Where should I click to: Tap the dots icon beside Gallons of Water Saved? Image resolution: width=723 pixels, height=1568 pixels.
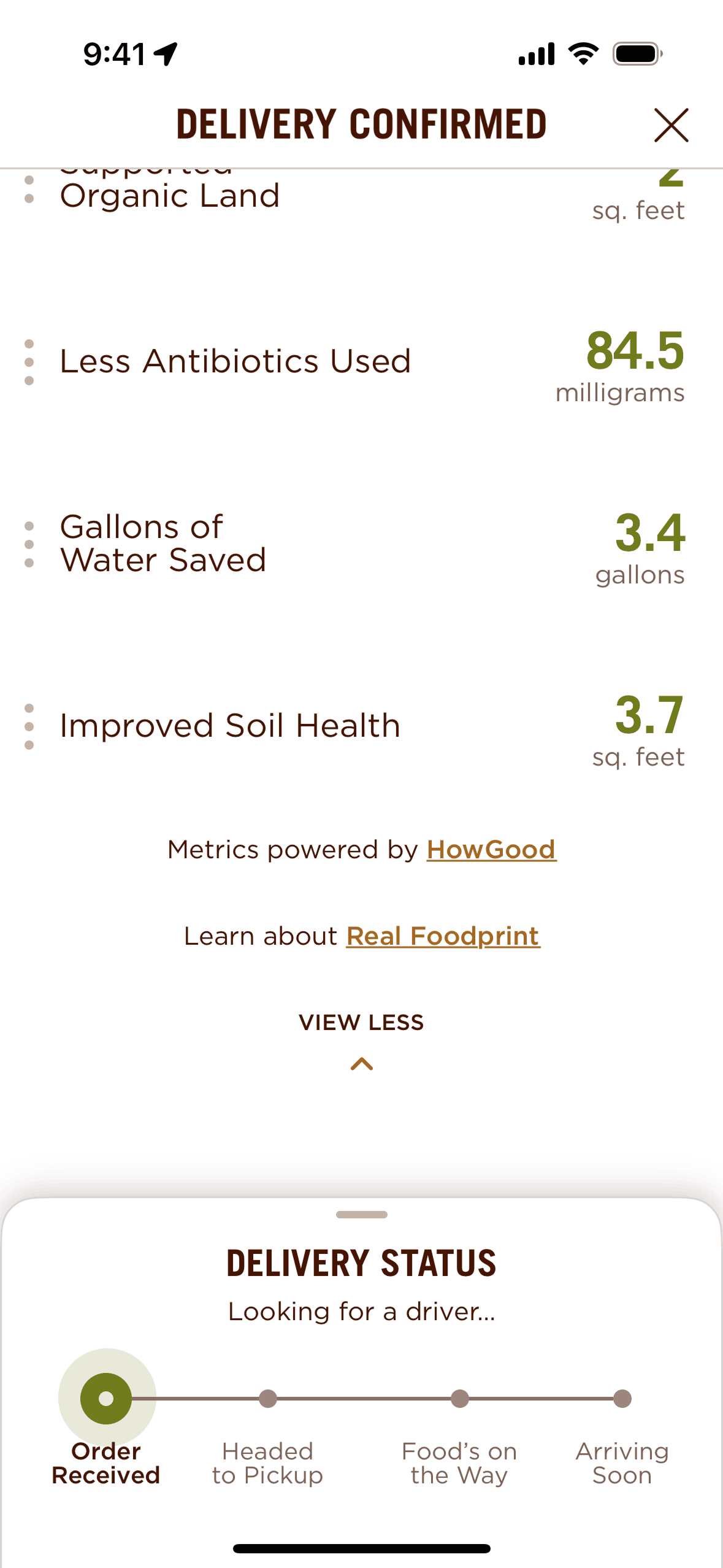click(x=29, y=545)
